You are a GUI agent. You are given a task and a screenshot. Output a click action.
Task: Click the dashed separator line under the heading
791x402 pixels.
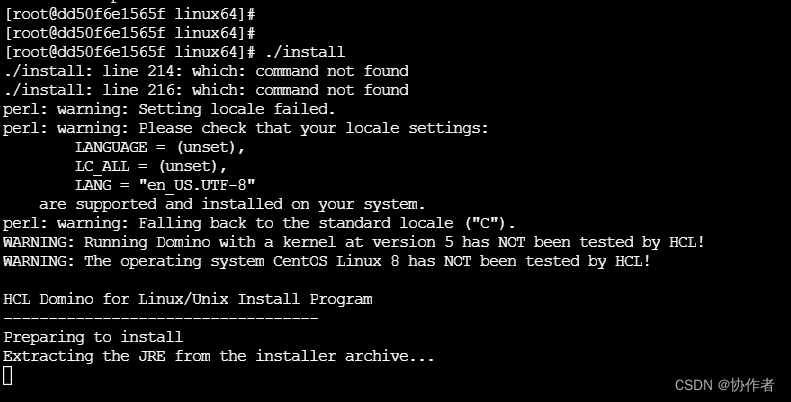point(160,318)
